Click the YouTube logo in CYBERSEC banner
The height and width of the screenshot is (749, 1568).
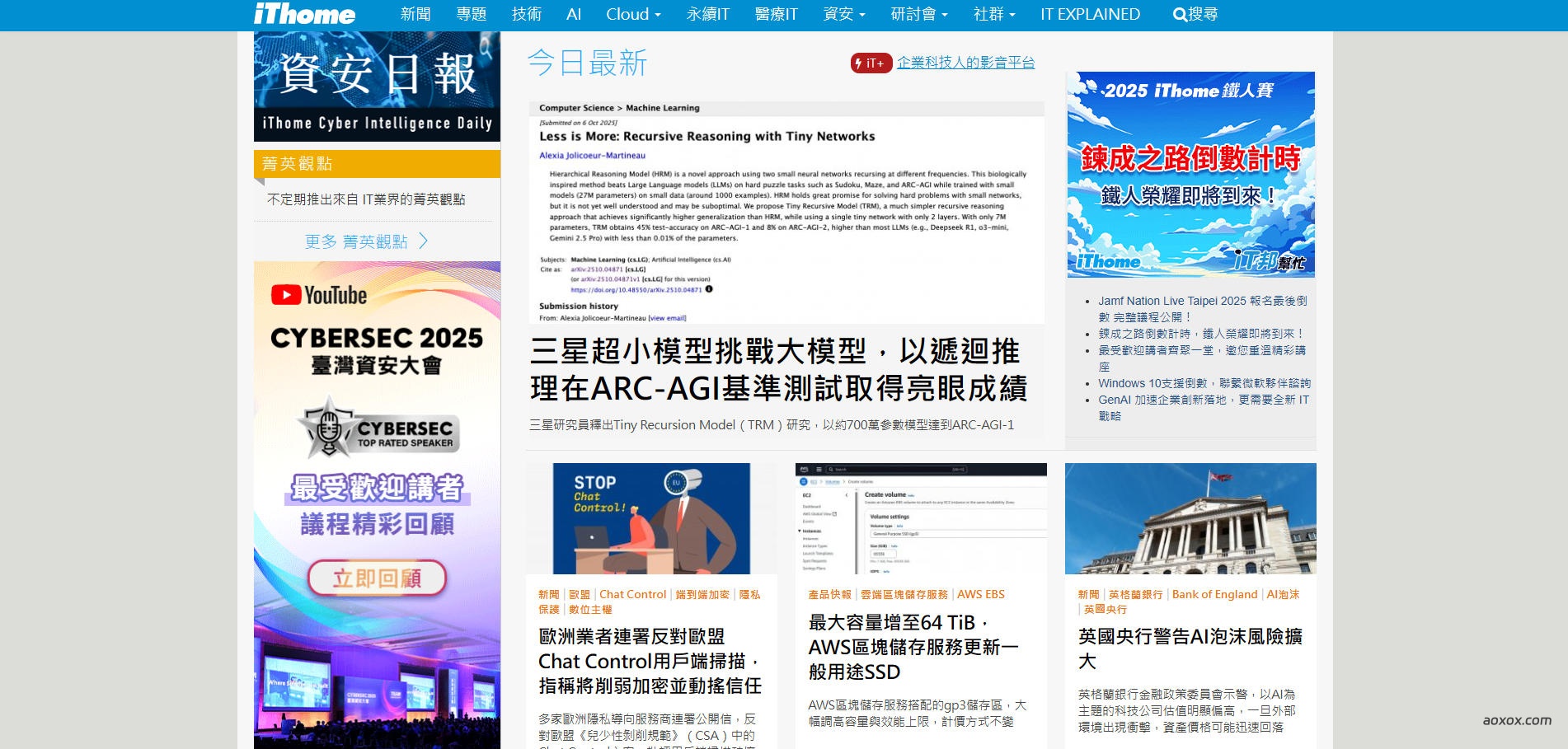[x=319, y=295]
